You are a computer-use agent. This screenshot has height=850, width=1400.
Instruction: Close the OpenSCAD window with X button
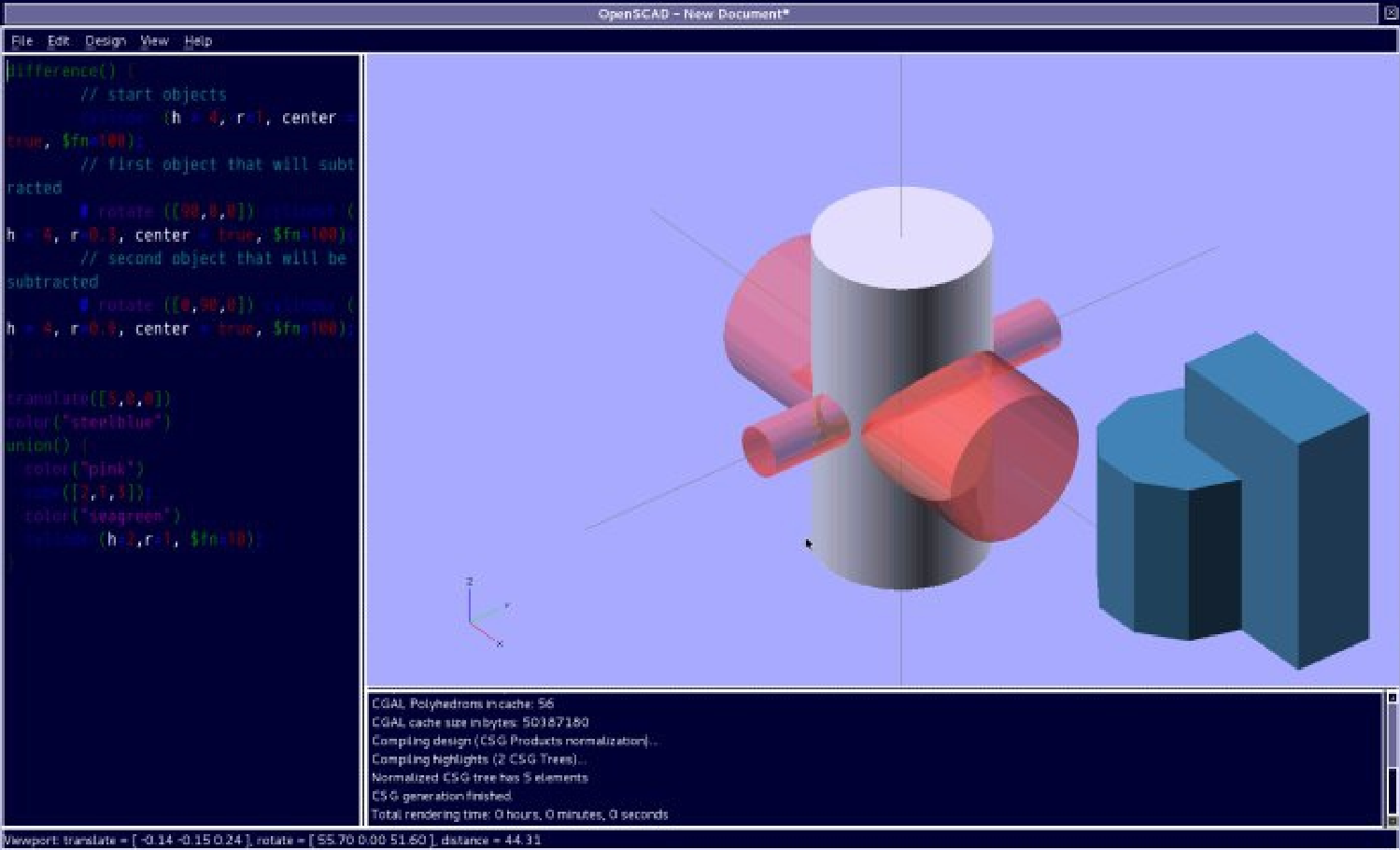(x=1390, y=13)
